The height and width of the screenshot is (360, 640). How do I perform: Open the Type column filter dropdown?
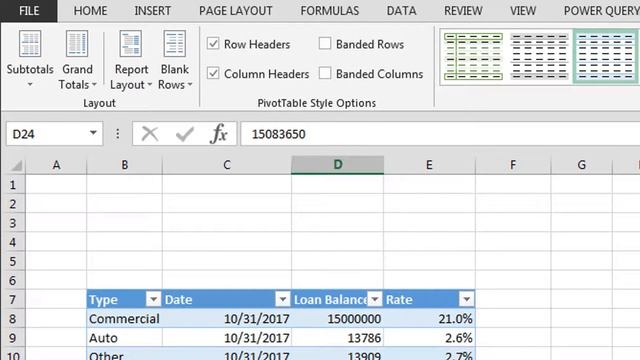(x=153, y=300)
